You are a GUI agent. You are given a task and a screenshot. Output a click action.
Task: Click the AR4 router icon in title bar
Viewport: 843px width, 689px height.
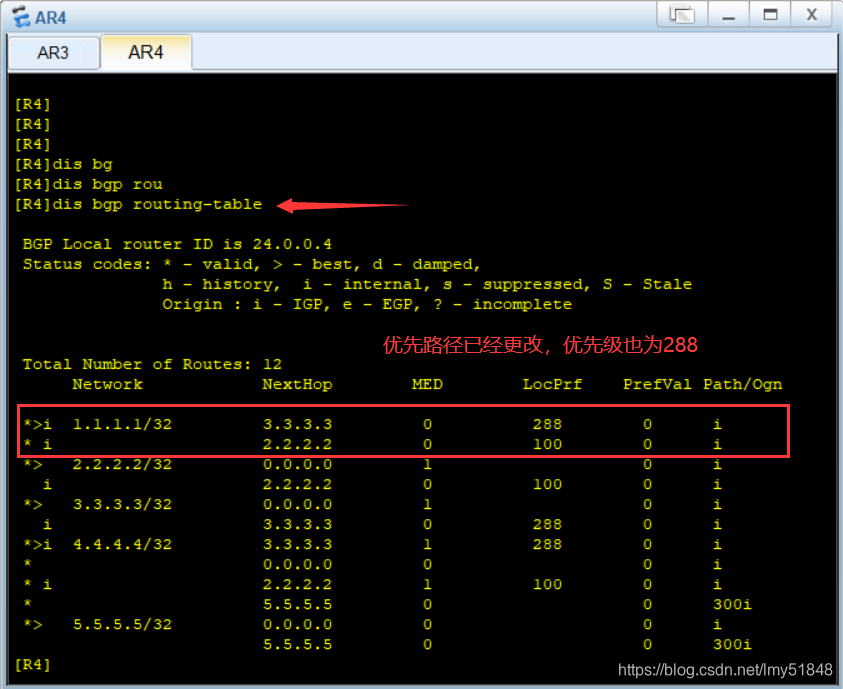tap(22, 17)
